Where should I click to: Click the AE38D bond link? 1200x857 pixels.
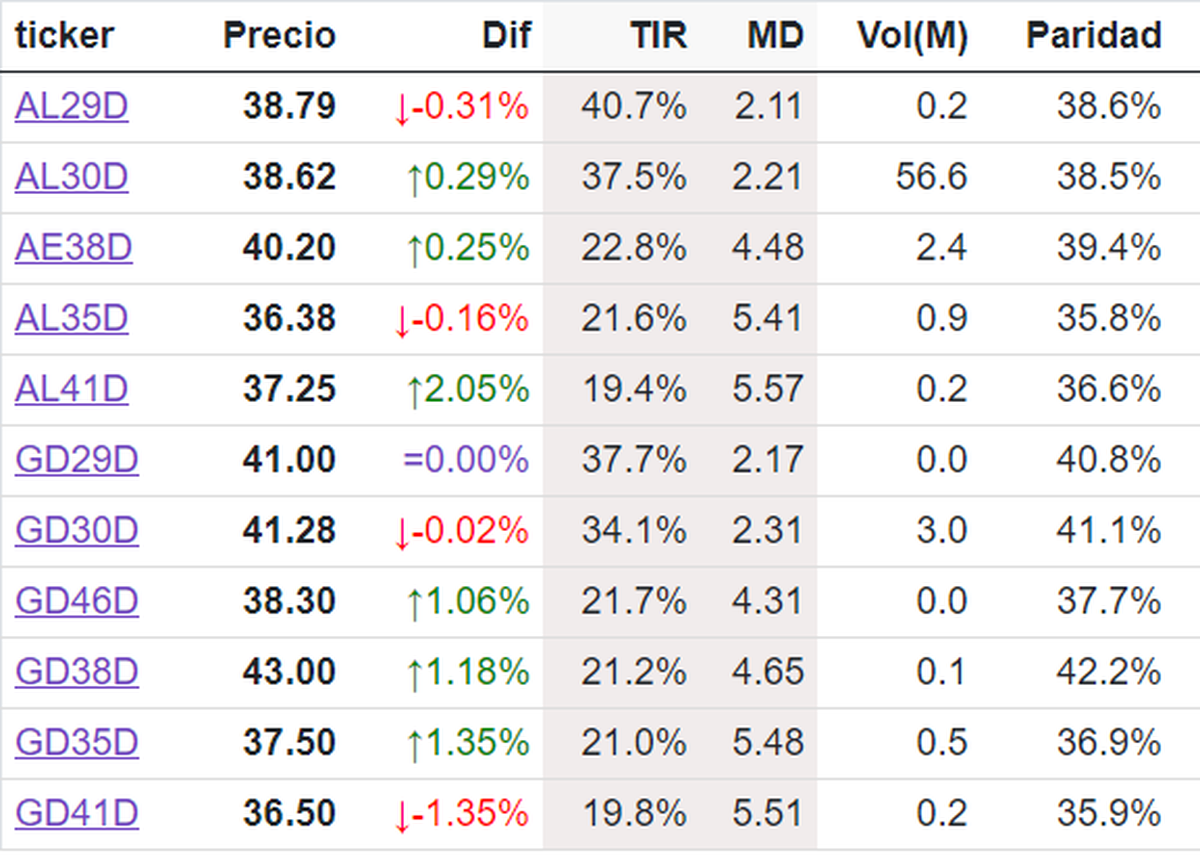73,248
